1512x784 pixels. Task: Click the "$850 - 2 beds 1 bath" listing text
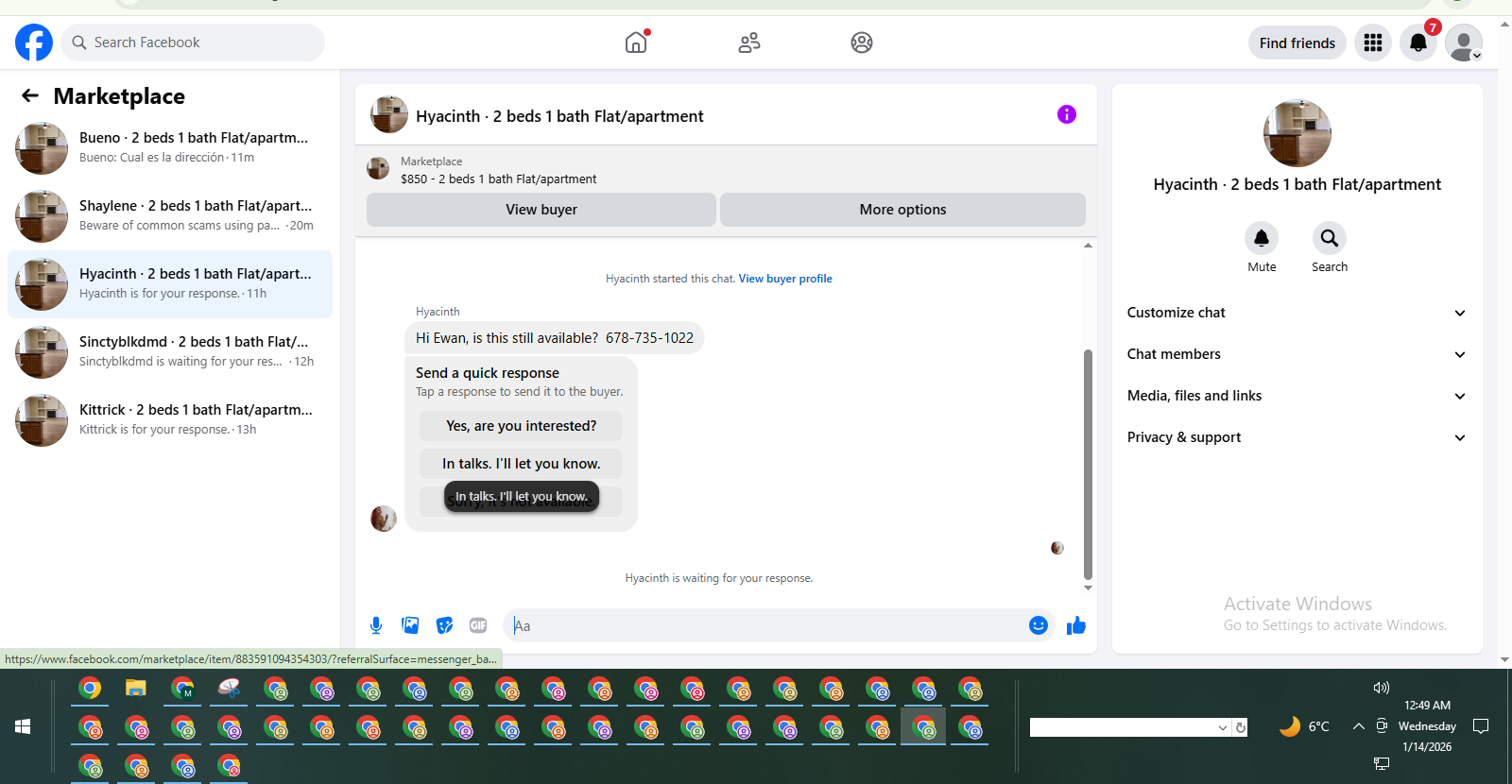tap(499, 179)
